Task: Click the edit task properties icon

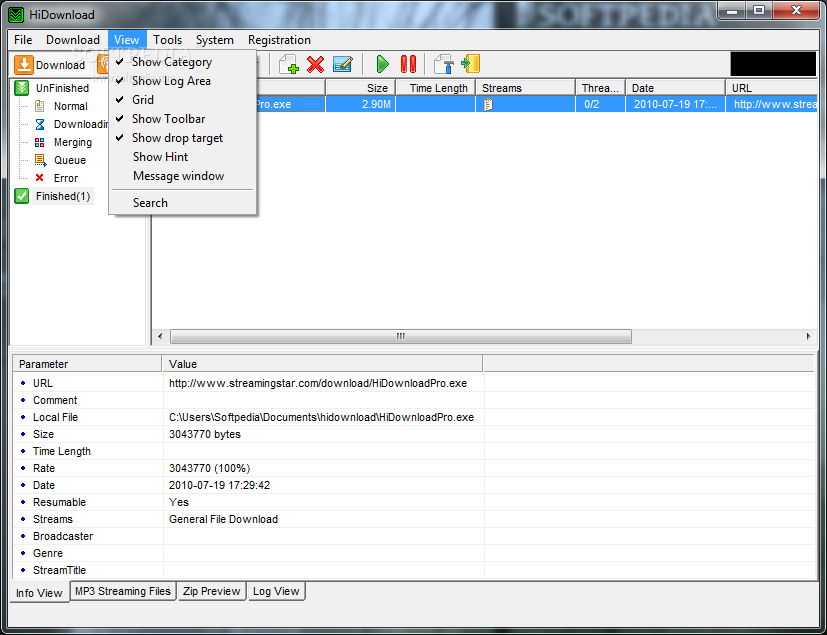Action: pyautogui.click(x=343, y=64)
